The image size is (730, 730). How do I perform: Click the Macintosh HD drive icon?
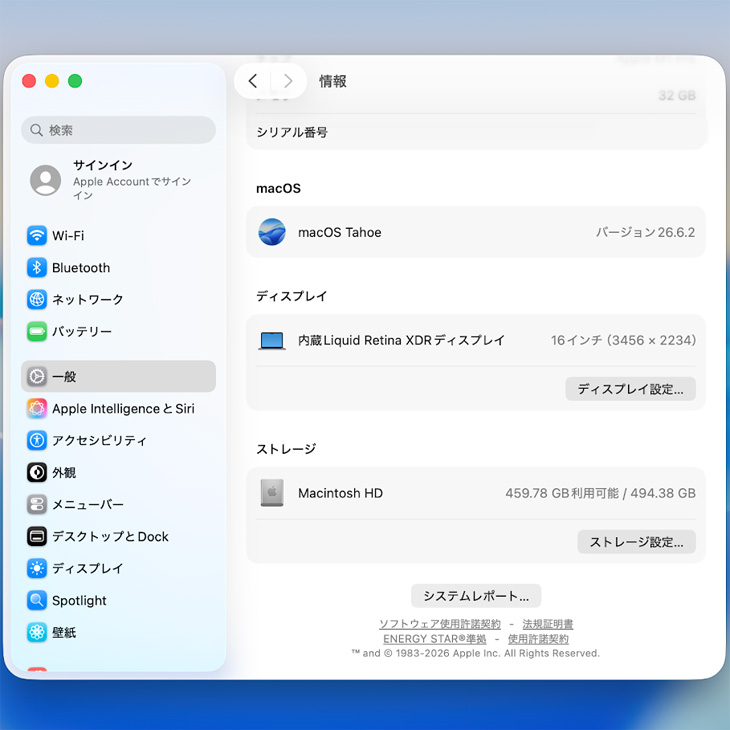(272, 493)
